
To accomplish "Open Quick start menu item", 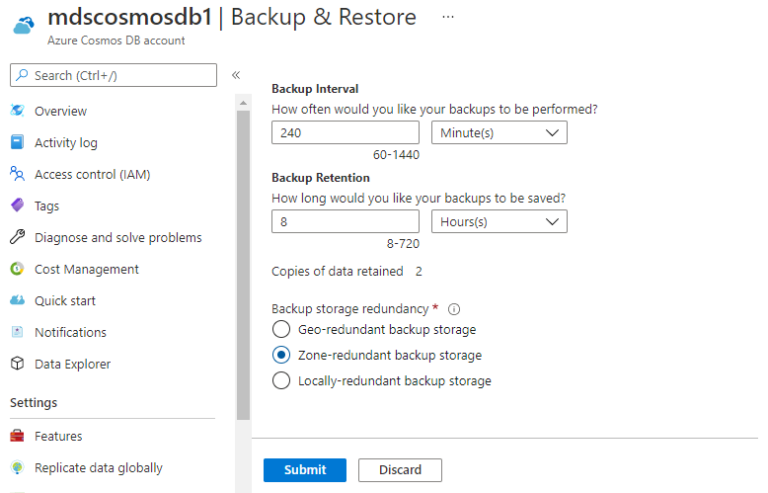I will [65, 301].
